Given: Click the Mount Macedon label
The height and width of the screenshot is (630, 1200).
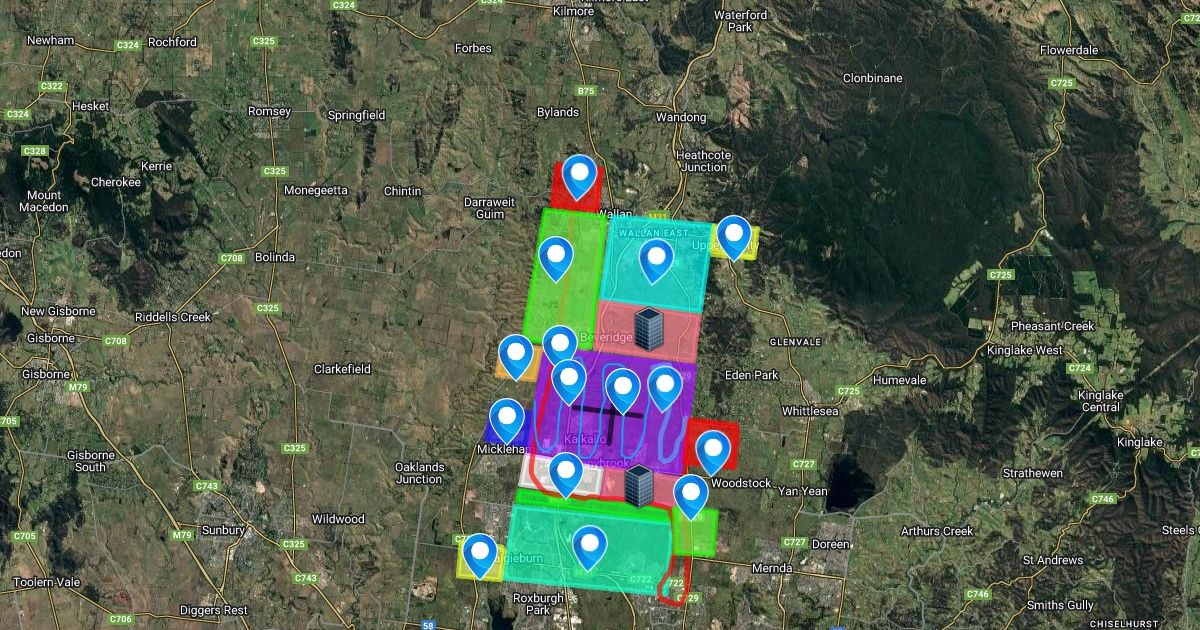Looking at the screenshot, I should 44,201.
